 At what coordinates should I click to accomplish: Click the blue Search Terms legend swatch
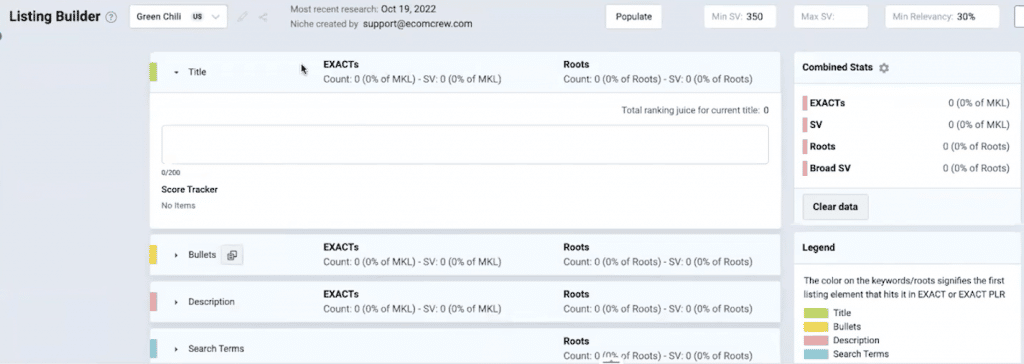[816, 354]
